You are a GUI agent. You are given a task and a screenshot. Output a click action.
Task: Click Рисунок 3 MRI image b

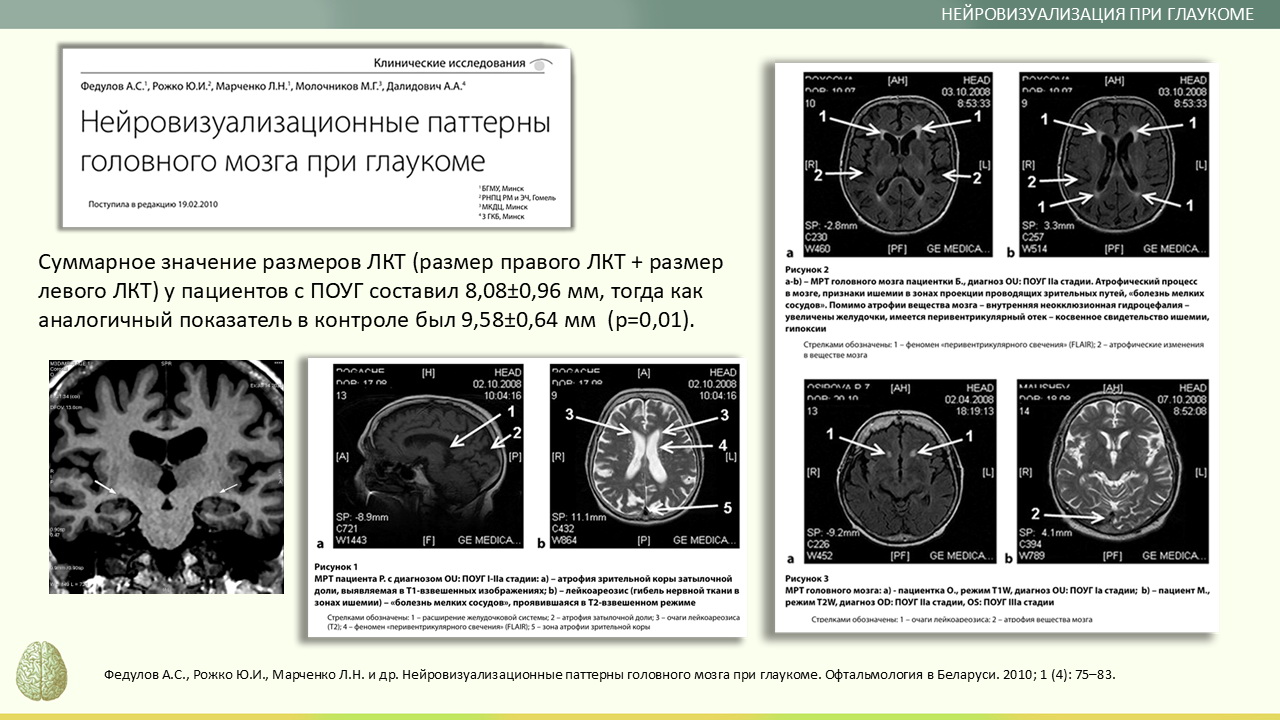(x=1113, y=470)
